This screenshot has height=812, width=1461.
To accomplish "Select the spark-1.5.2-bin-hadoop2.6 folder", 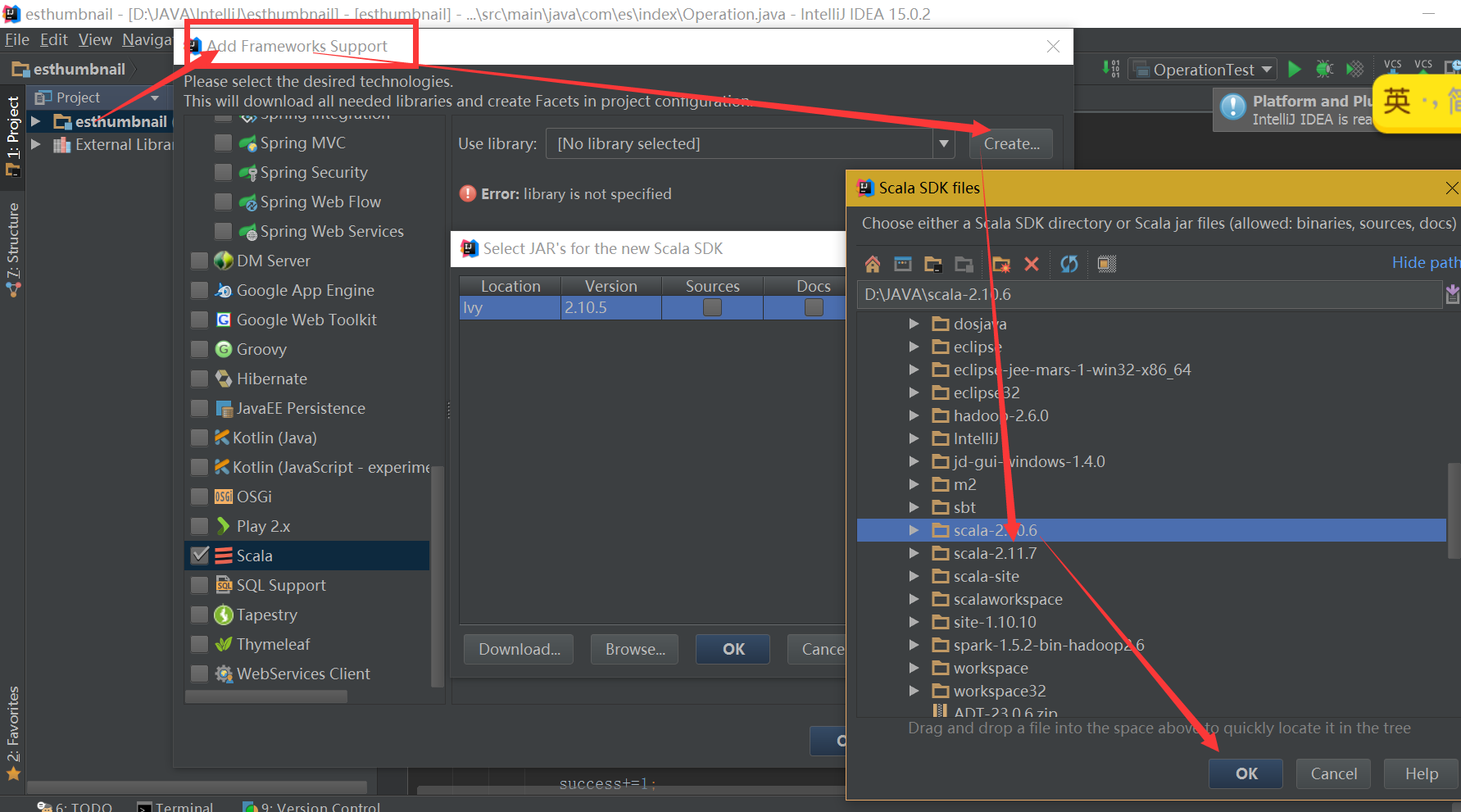I will click(1049, 645).
